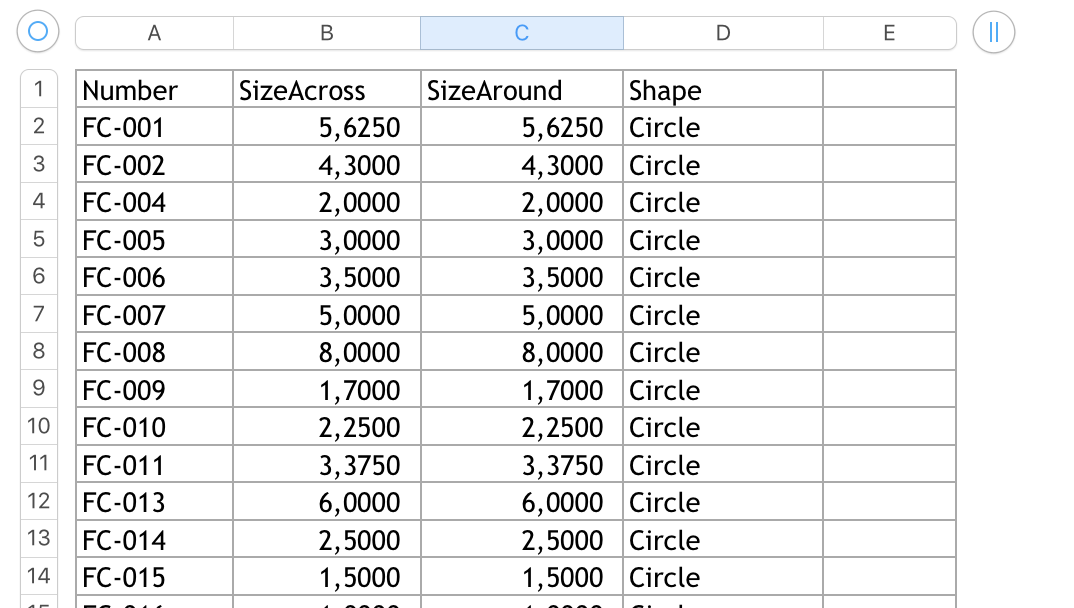This screenshot has width=1074, height=608.
Task: Click the SizeAcross header cell
Action: [x=327, y=90]
